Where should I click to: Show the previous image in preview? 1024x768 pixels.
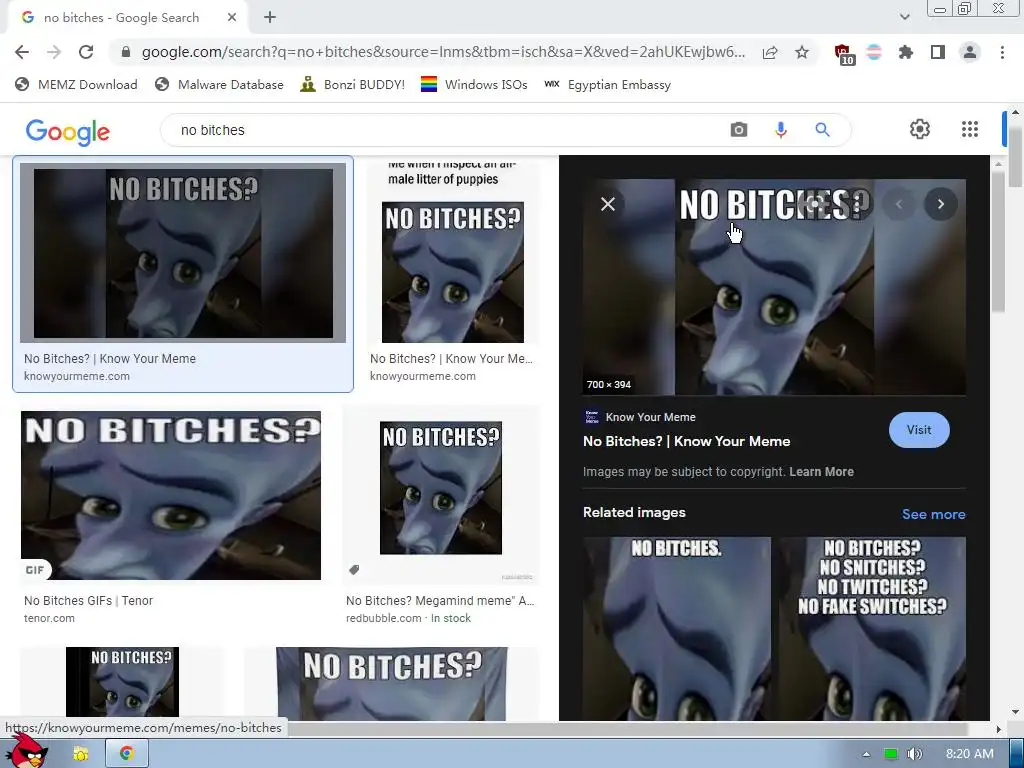coord(899,204)
